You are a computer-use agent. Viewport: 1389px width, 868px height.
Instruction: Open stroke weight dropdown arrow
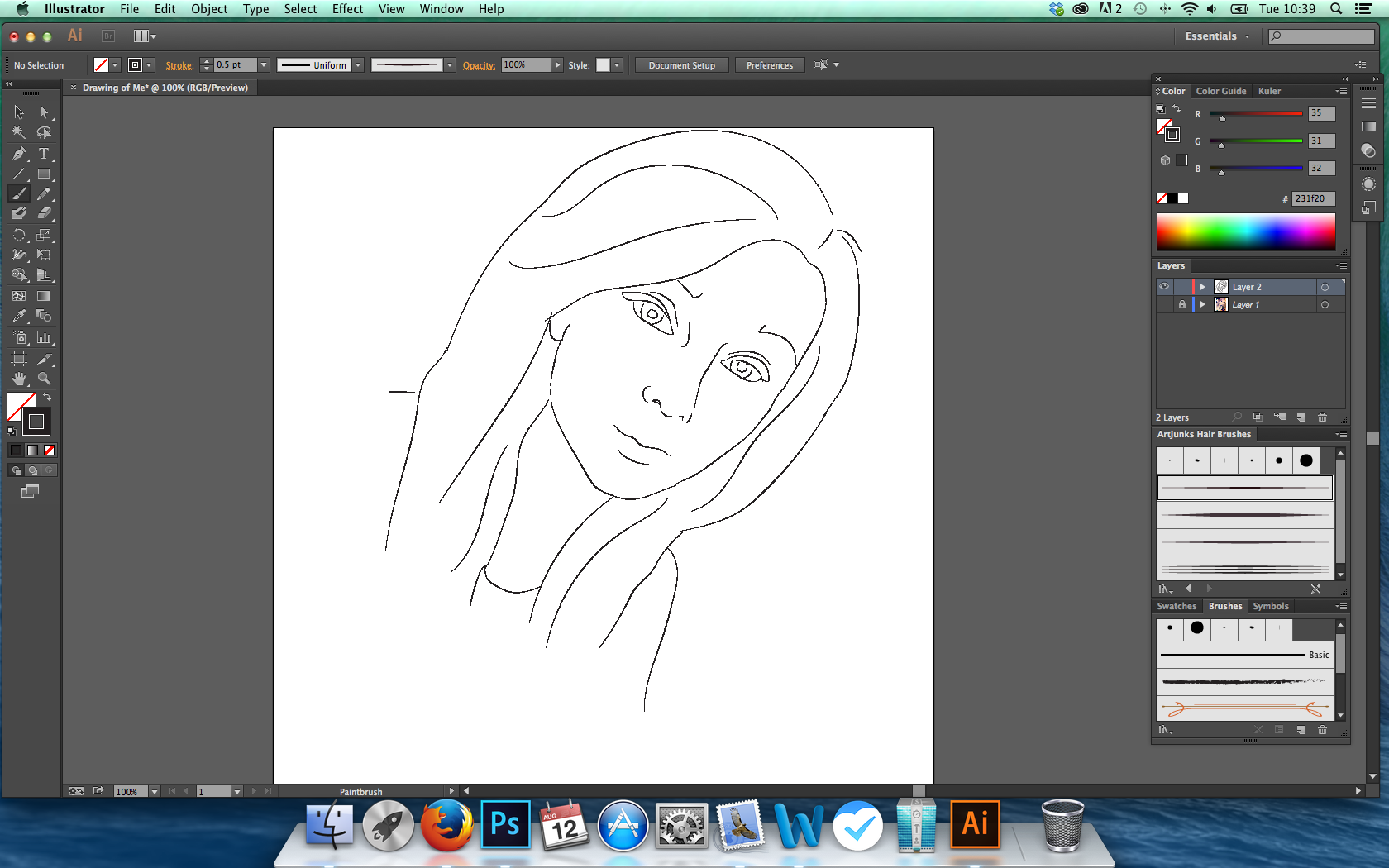(264, 65)
